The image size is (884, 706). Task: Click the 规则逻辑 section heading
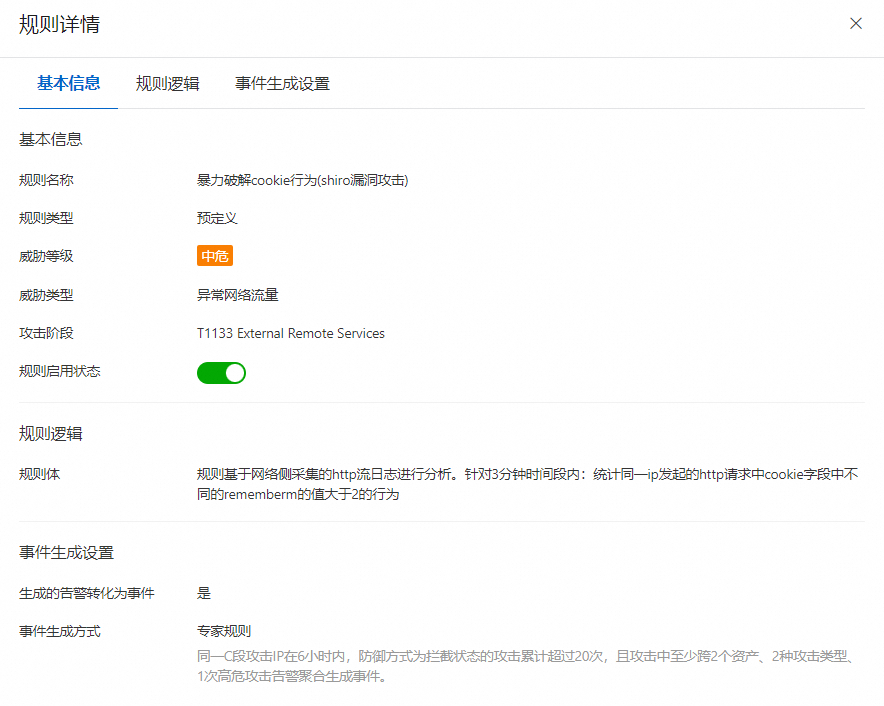(x=51, y=434)
